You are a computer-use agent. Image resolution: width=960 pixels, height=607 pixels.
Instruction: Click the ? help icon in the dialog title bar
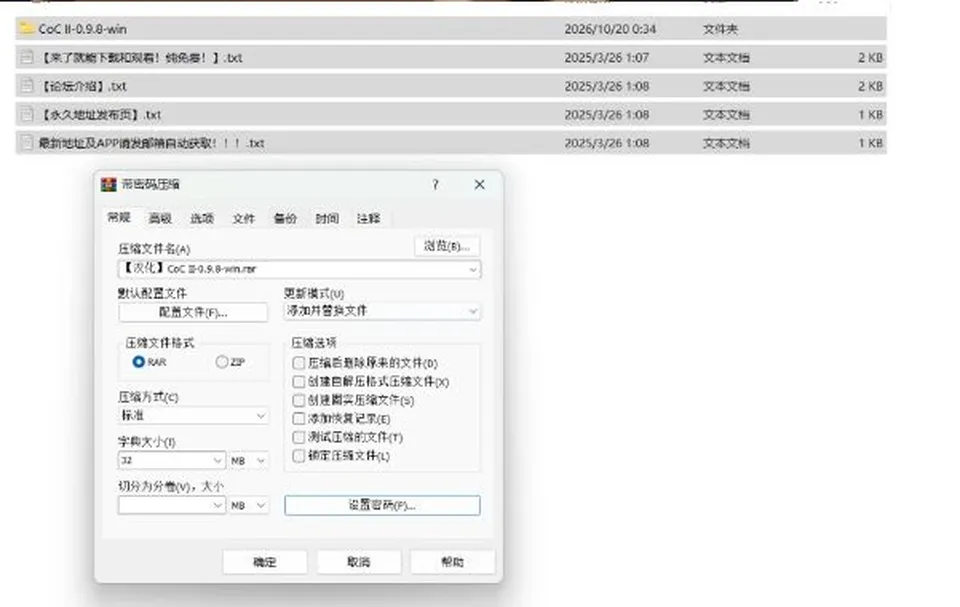[435, 184]
